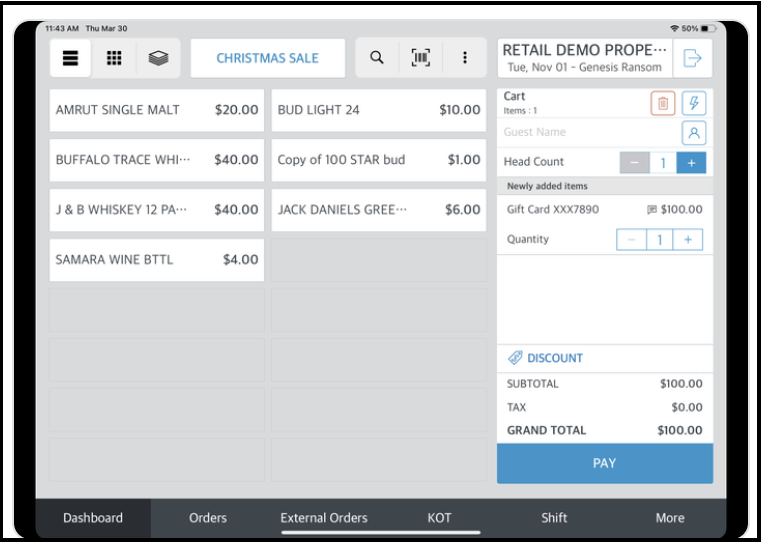This screenshot has width=761, height=545.
Task: Open the DISCOUNT tag option
Action: click(x=545, y=358)
